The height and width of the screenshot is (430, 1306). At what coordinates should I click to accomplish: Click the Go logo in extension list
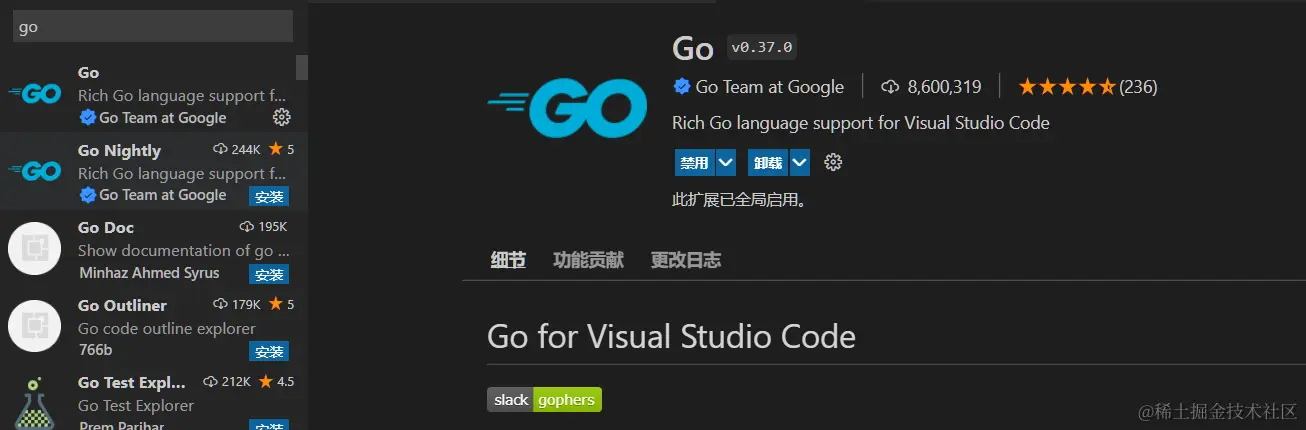[x=35, y=94]
